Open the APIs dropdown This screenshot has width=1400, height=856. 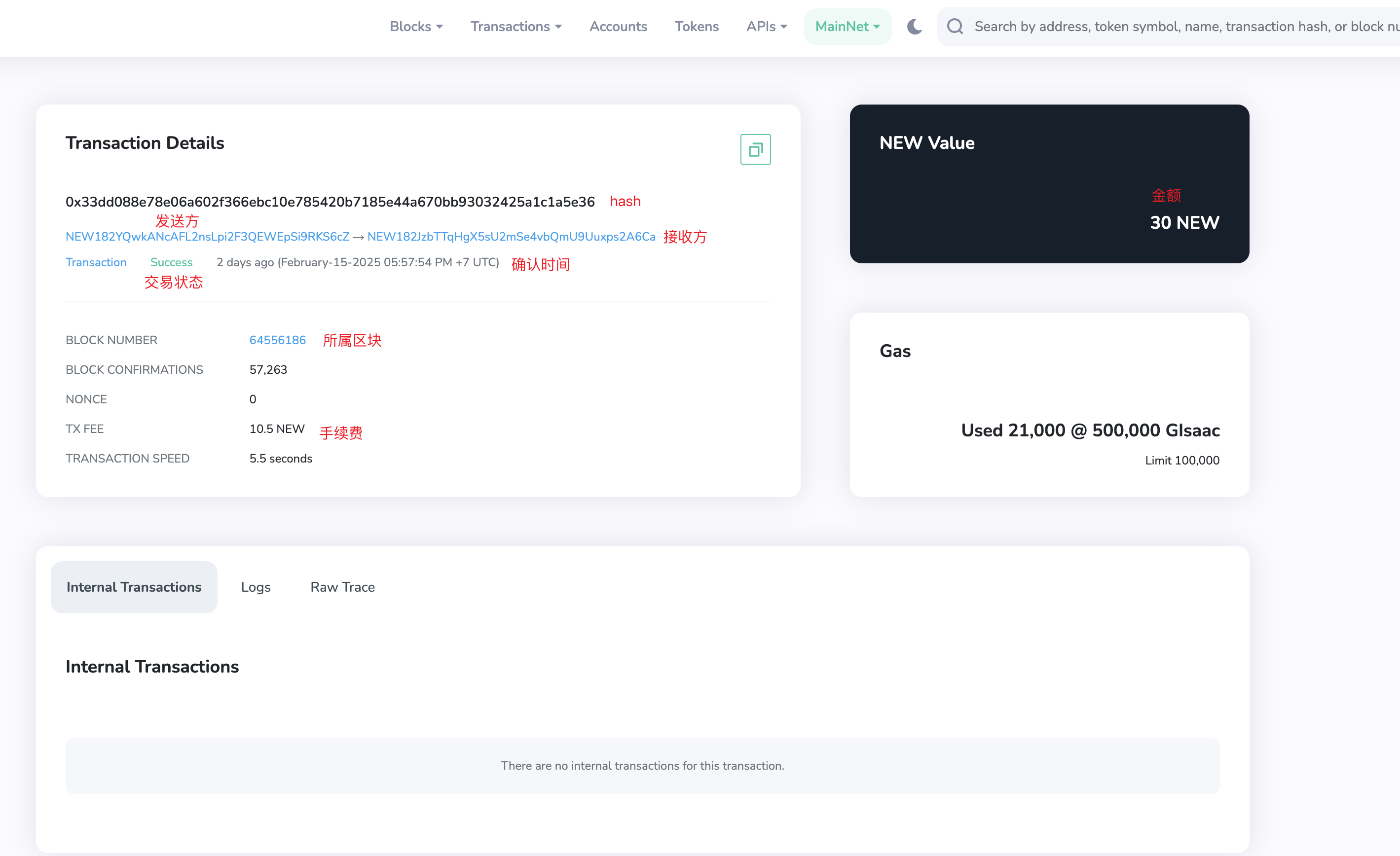pyautogui.click(x=767, y=26)
